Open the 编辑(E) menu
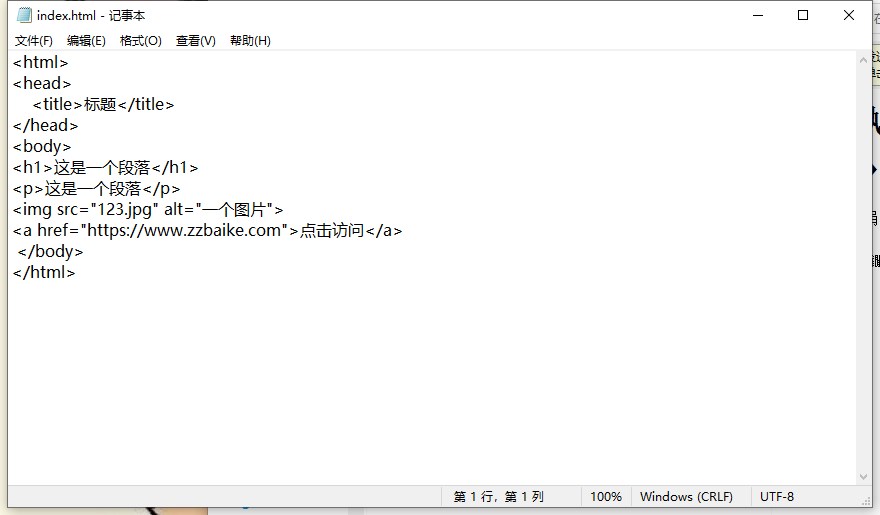880x515 pixels. click(86, 41)
